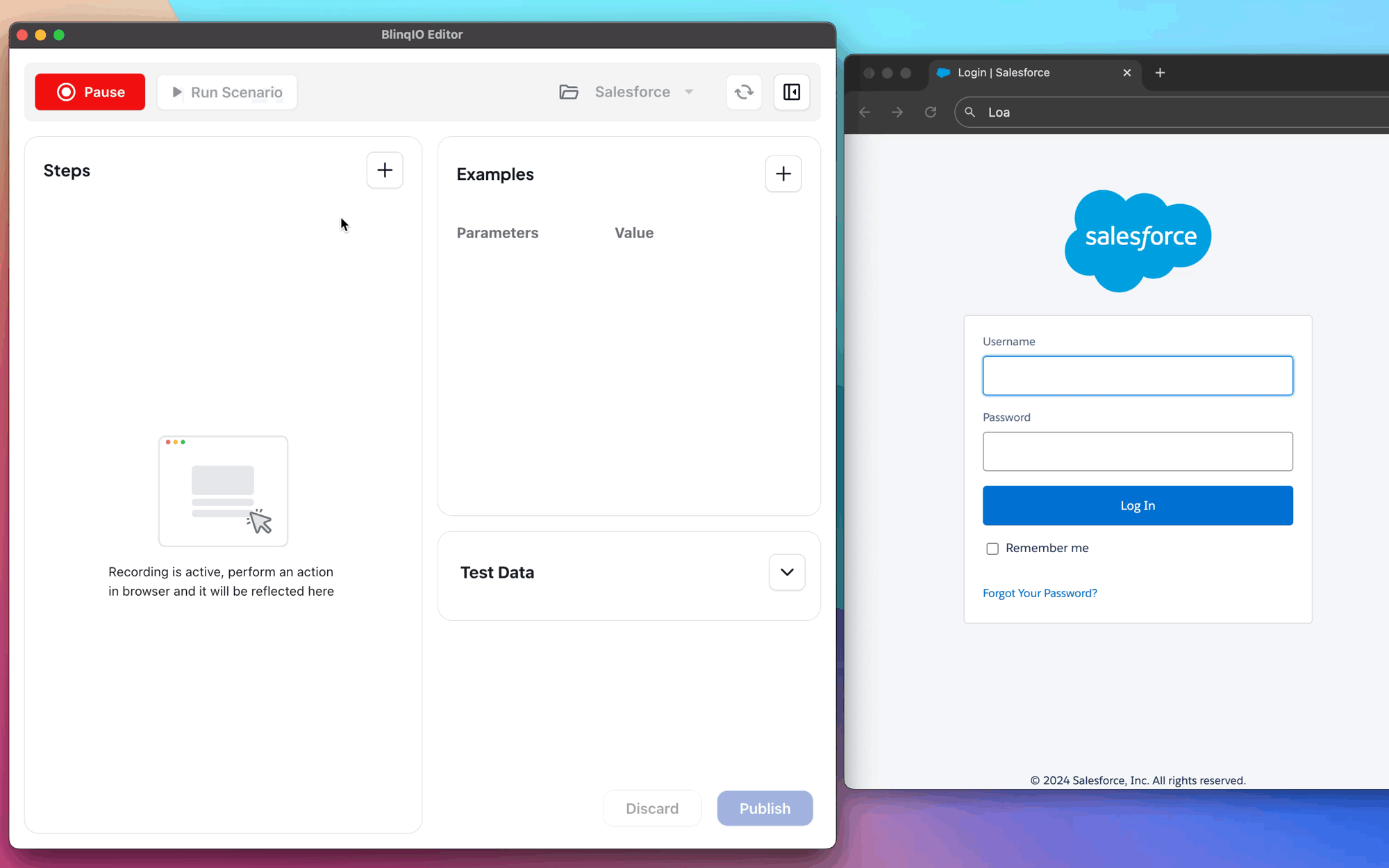
Task: Click the Examples panel heading
Action: pos(495,174)
